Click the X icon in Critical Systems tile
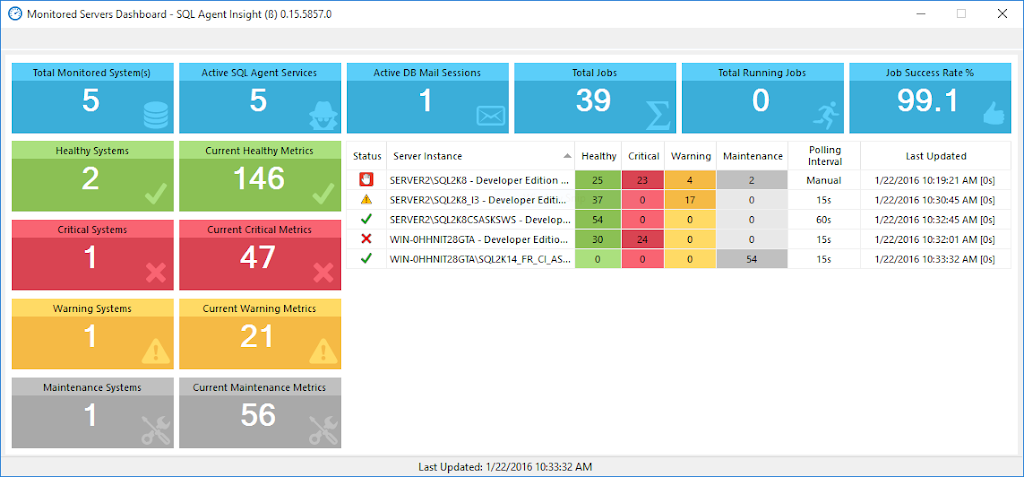 tap(156, 272)
